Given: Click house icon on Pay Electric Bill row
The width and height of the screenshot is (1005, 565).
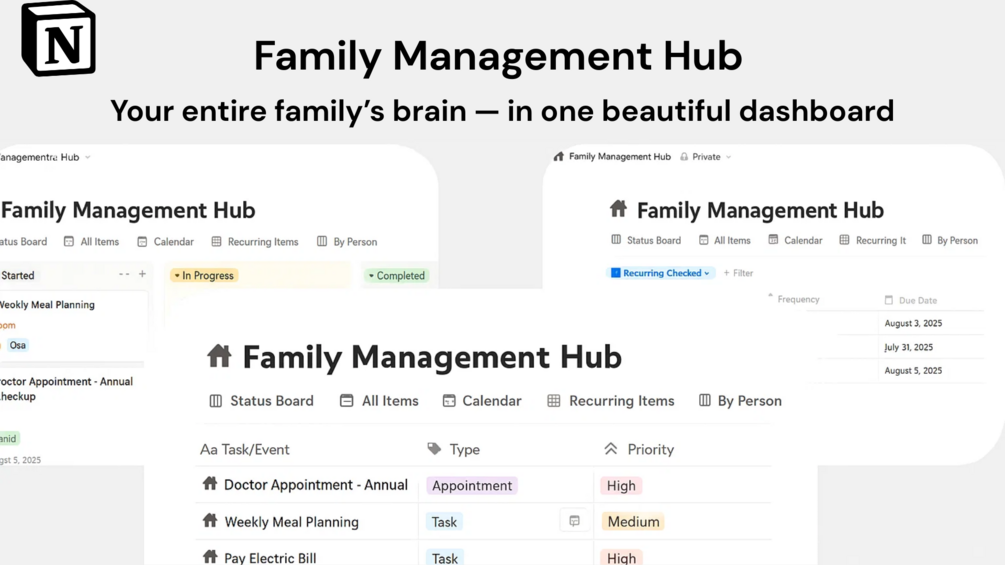Looking at the screenshot, I should pos(210,556).
